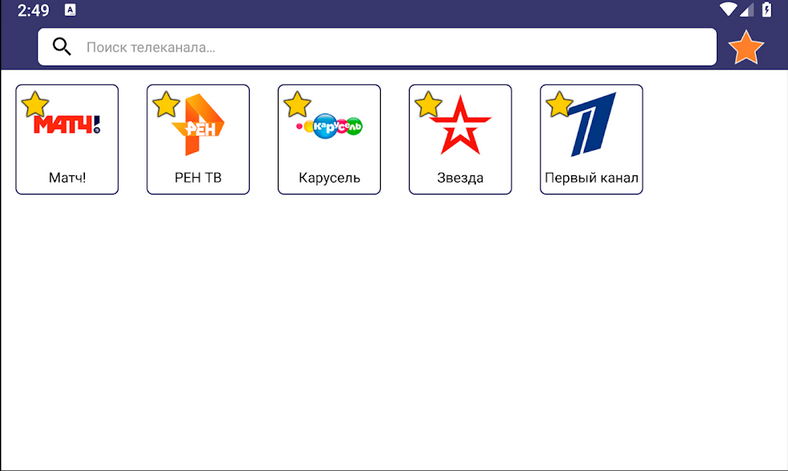Viewport: 788px width, 471px height.
Task: Launch Первый канал via its label
Action: click(591, 179)
